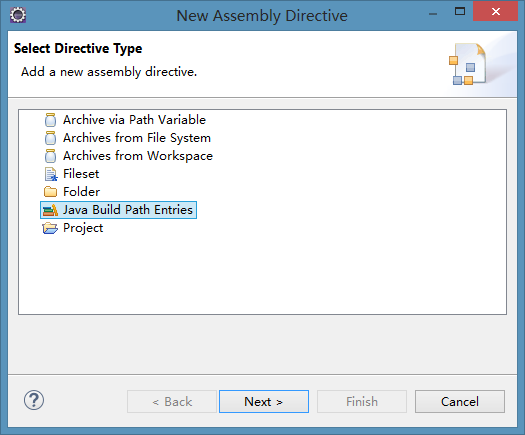Click the open folder icon beside Project
Viewport: 525px width, 435px height.
(50, 228)
